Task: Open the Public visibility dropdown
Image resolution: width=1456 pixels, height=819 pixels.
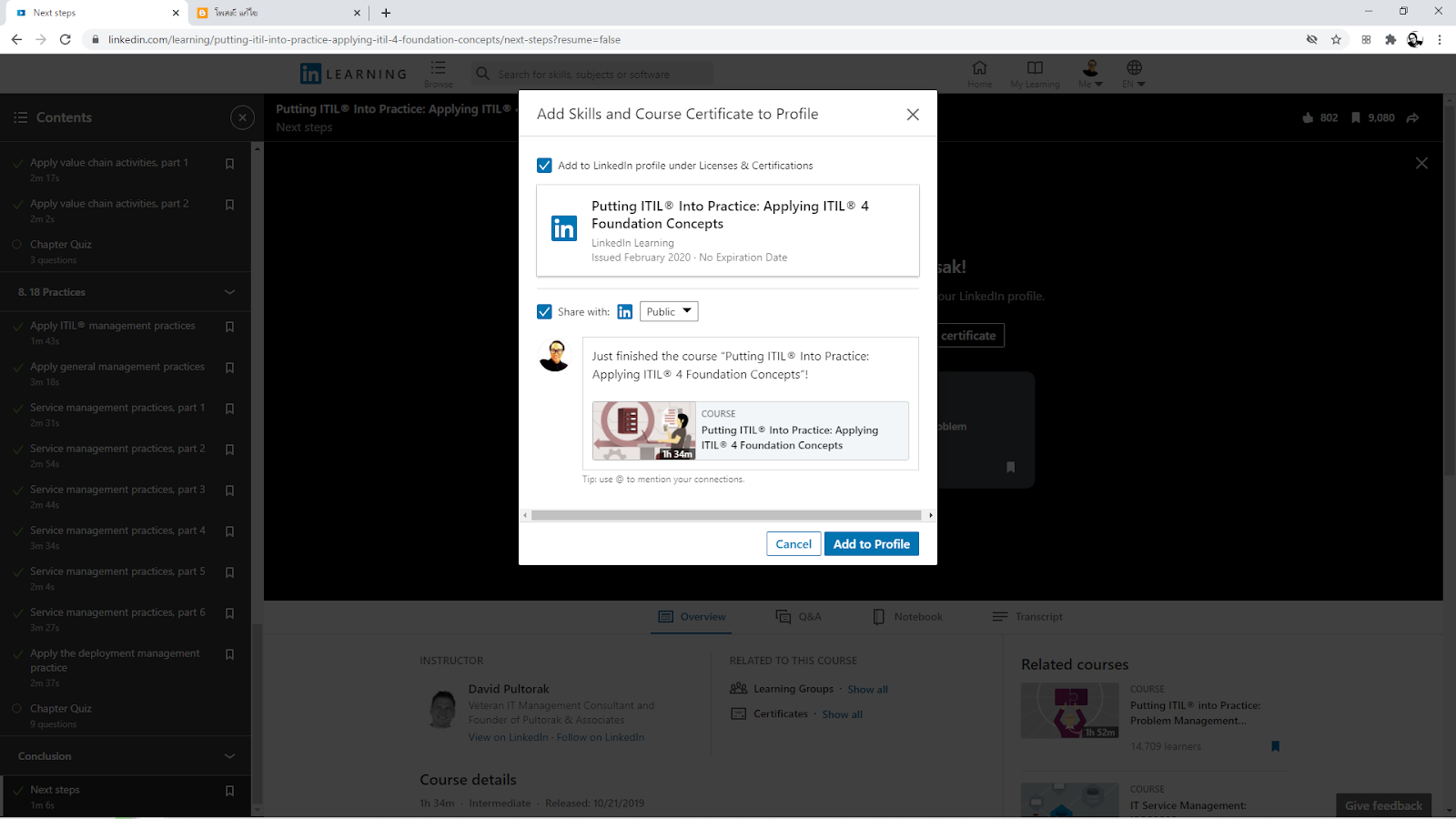Action: click(669, 311)
